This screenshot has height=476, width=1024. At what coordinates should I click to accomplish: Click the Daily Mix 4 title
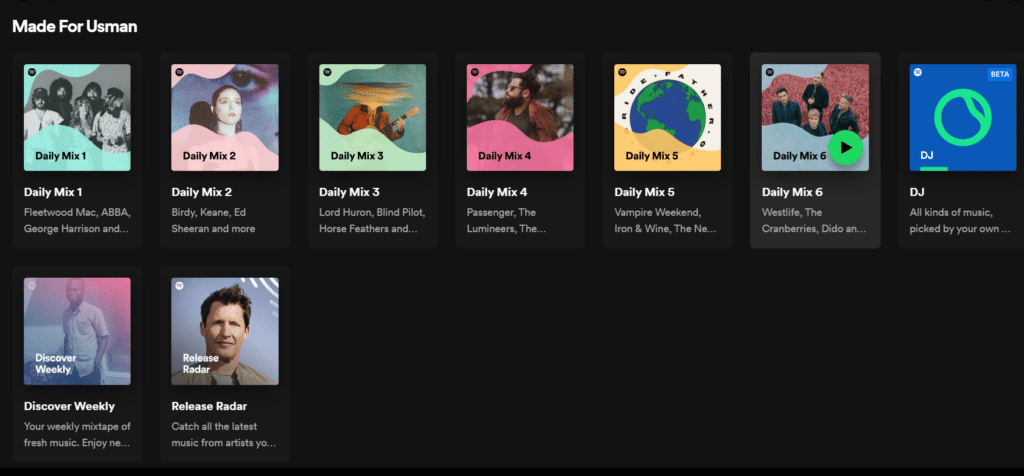(497, 193)
